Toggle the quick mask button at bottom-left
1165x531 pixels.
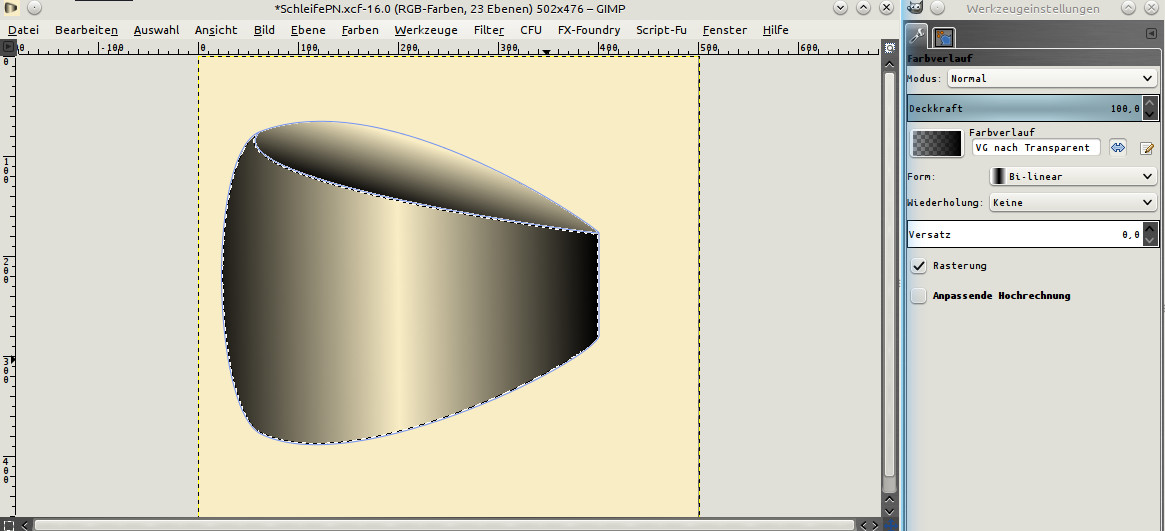point(8,524)
